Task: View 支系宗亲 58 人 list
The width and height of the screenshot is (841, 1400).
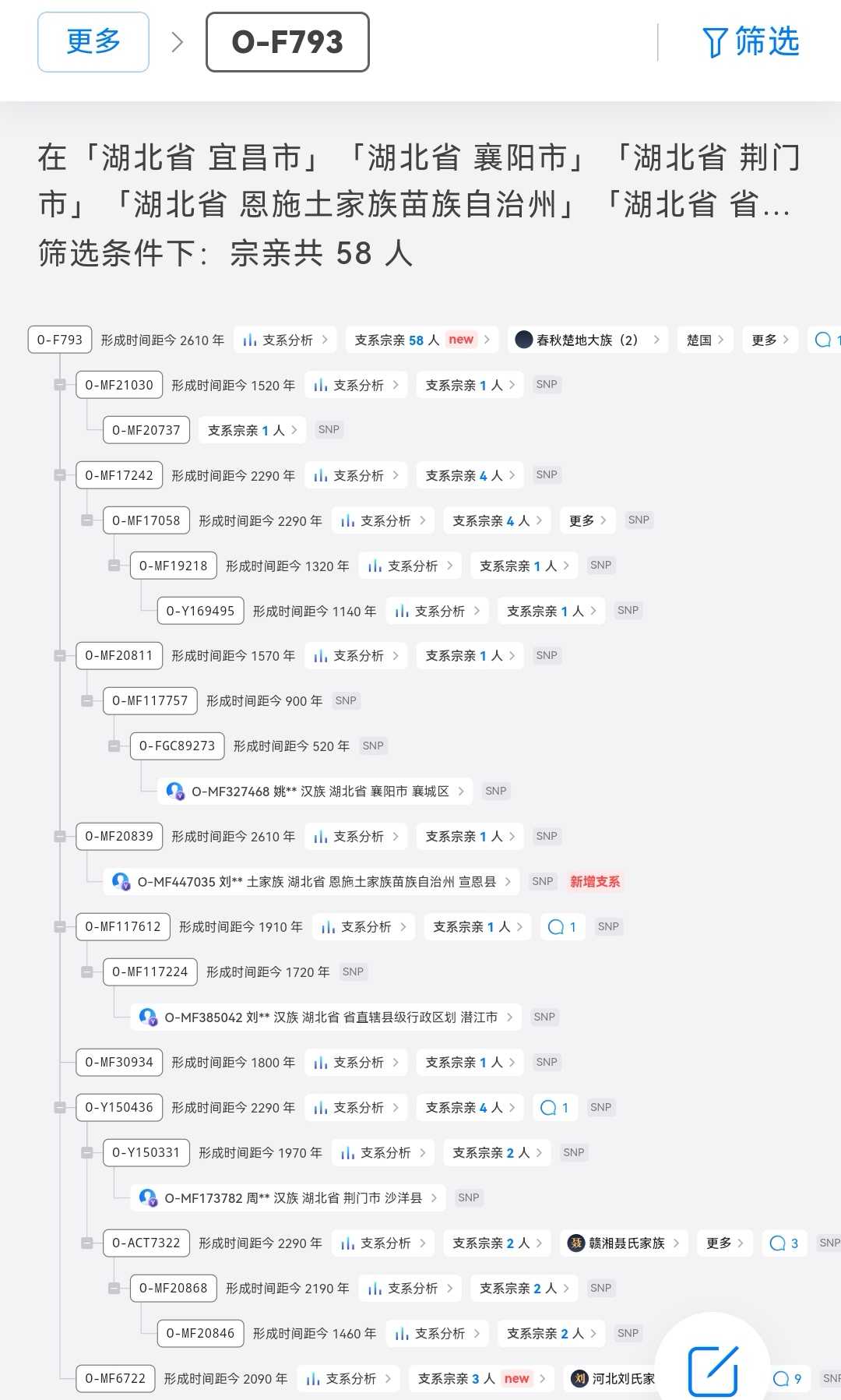Action: click(x=421, y=340)
